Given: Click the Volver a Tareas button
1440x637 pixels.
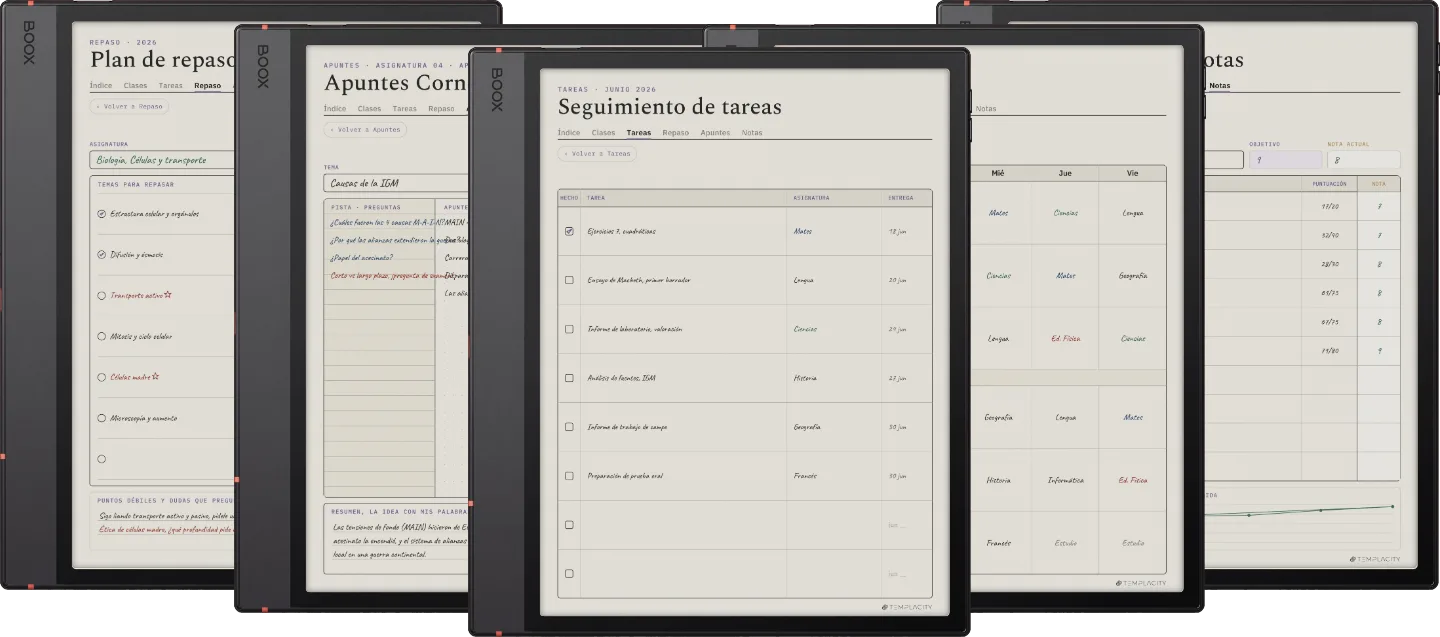Looking at the screenshot, I should (x=597, y=154).
